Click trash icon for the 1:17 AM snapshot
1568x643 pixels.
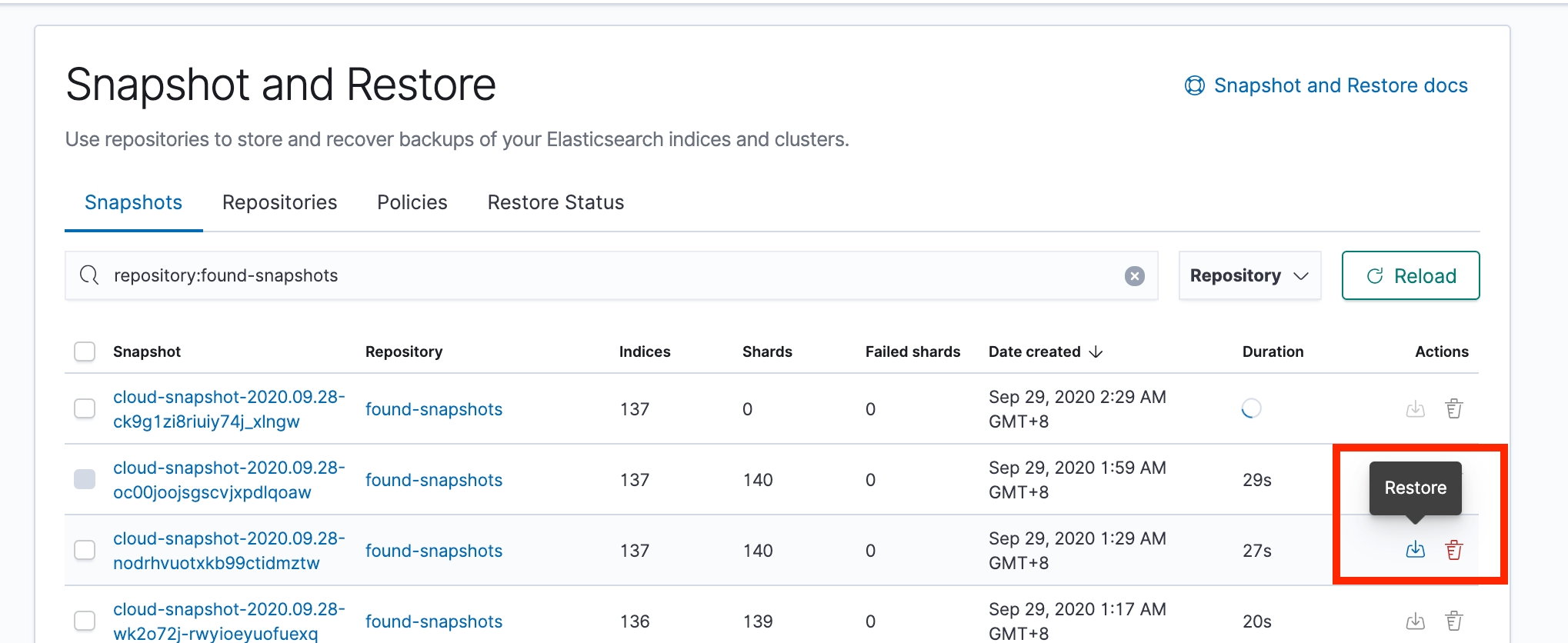[1453, 621]
